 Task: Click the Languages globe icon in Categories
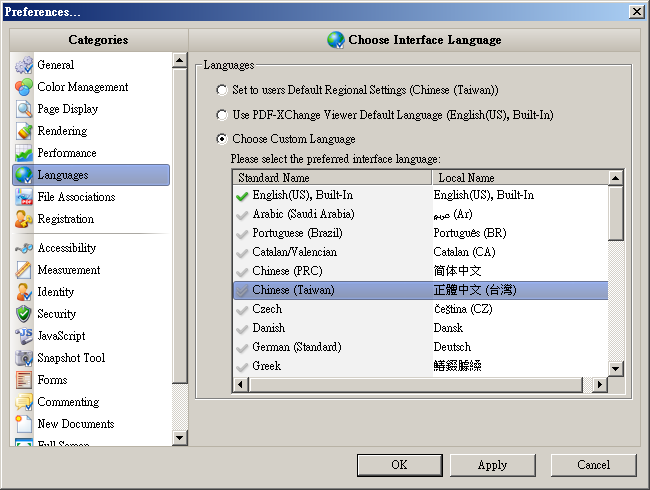tap(24, 175)
